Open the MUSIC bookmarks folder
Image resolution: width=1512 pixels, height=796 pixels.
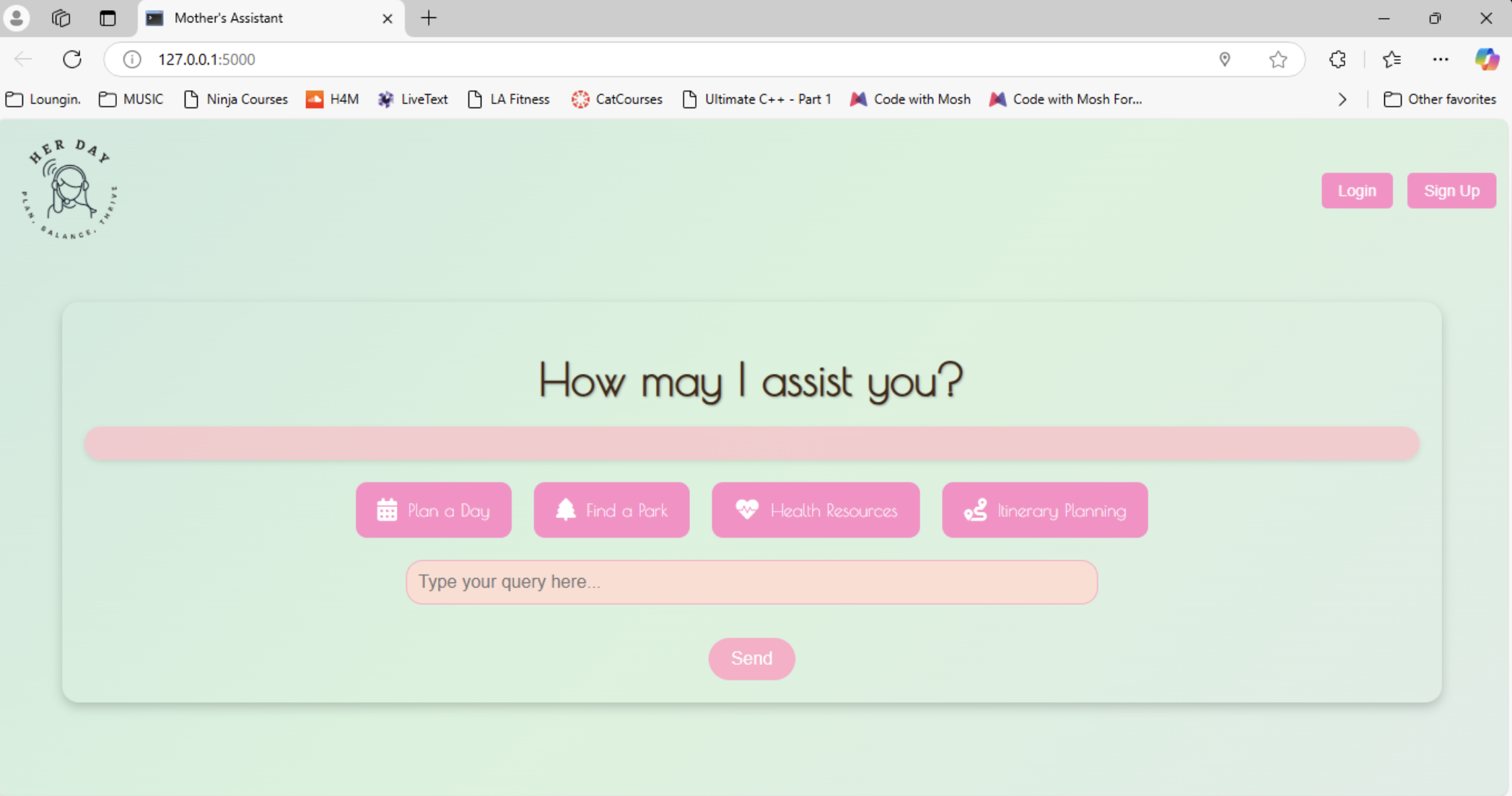point(131,100)
